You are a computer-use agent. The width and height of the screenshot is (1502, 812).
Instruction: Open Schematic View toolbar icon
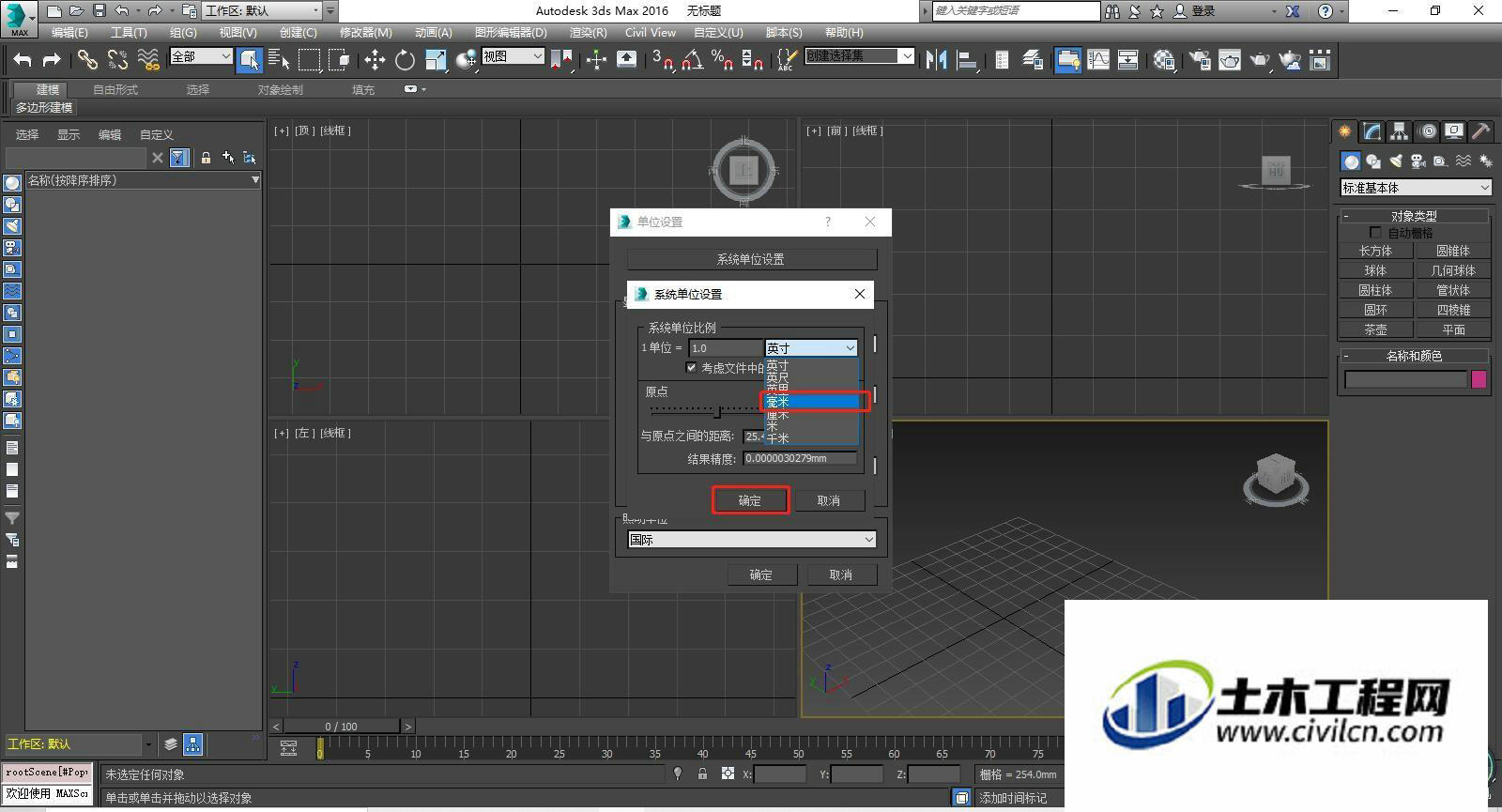[x=1127, y=60]
